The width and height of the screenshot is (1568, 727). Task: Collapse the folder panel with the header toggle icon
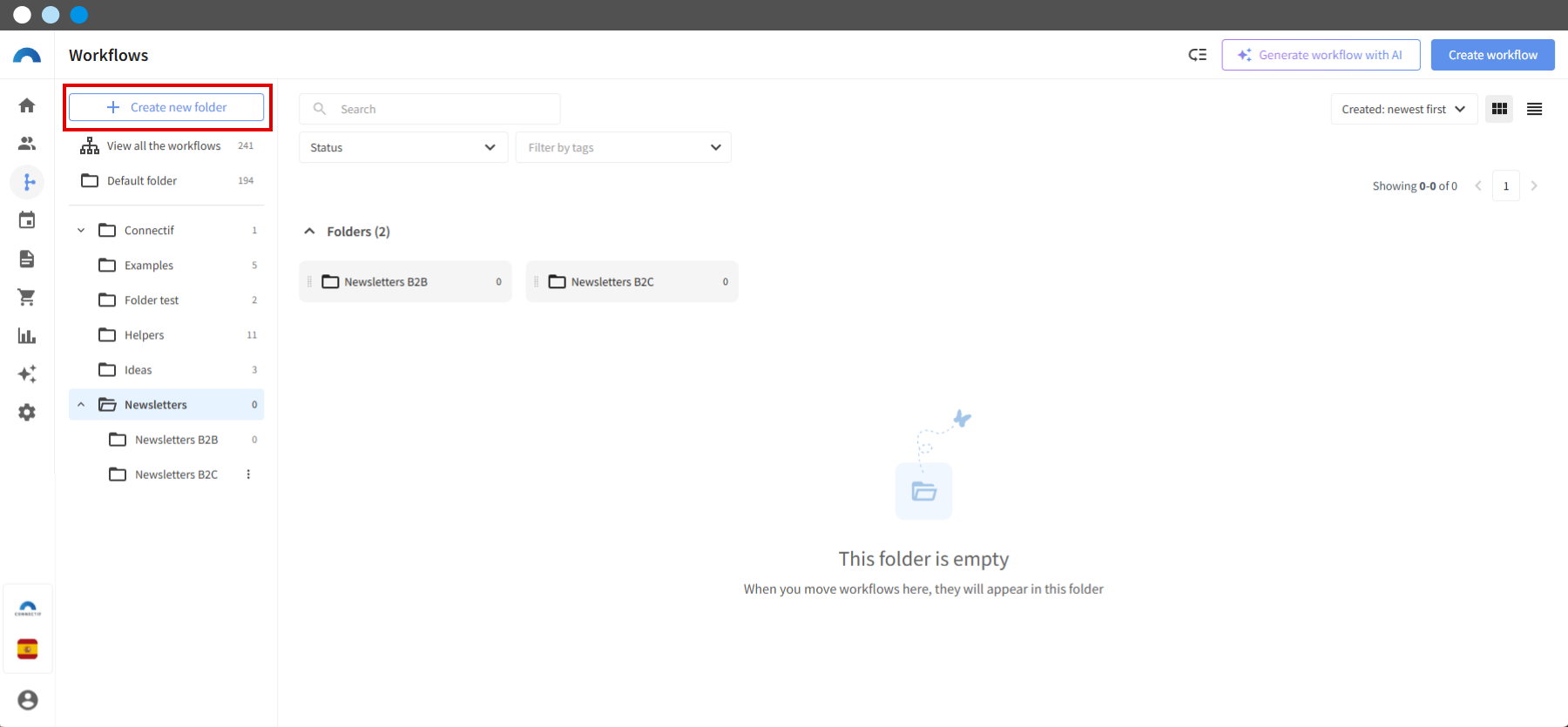(x=1198, y=55)
